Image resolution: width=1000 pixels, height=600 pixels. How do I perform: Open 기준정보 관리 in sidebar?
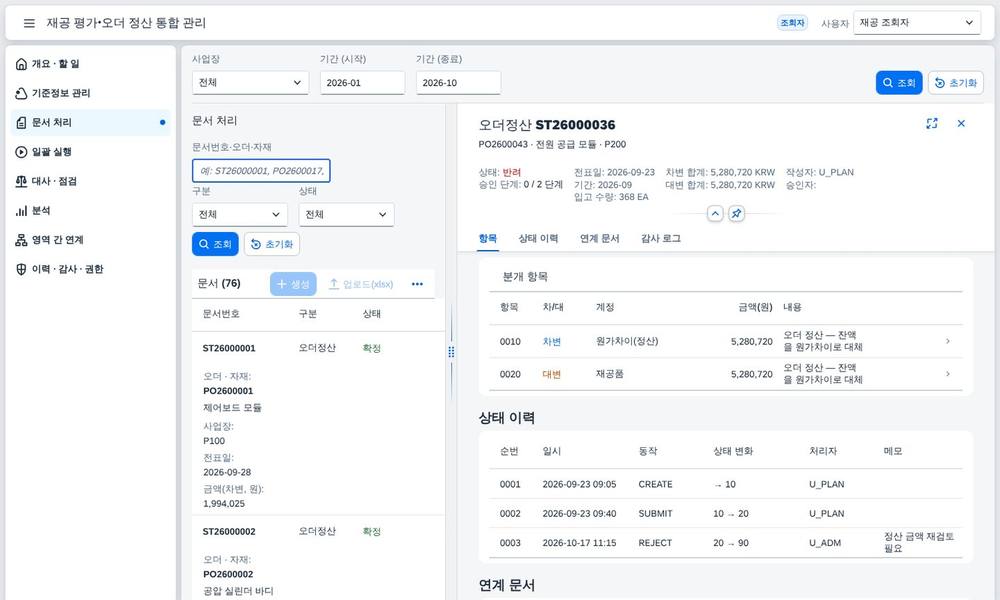point(91,93)
